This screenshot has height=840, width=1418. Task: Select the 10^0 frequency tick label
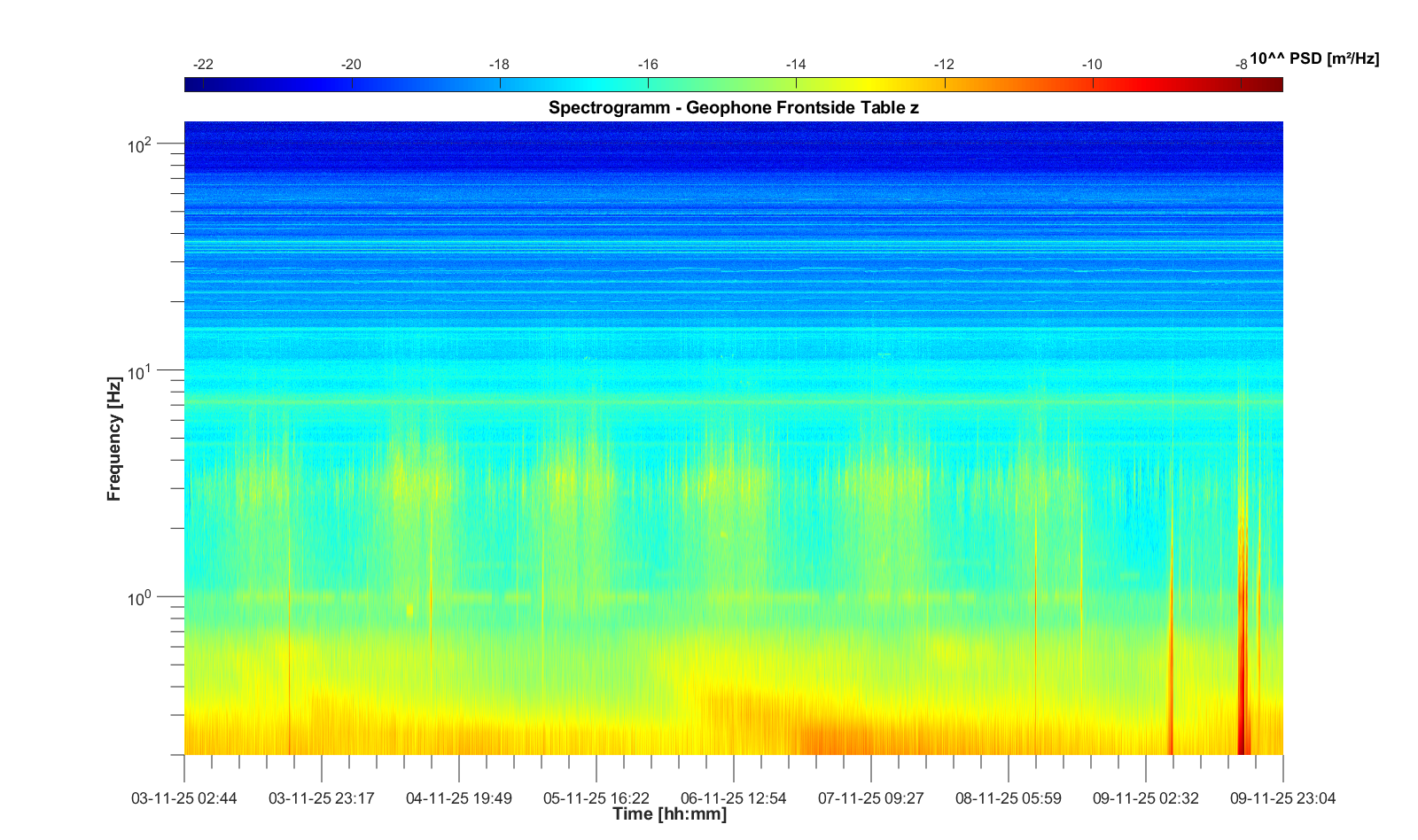pyautogui.click(x=140, y=598)
